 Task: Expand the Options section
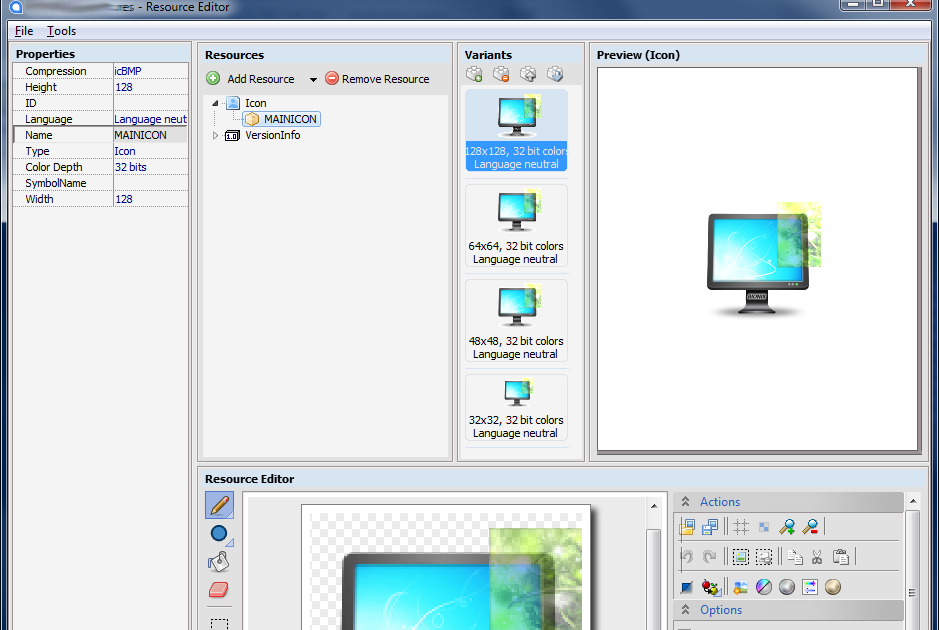click(687, 610)
